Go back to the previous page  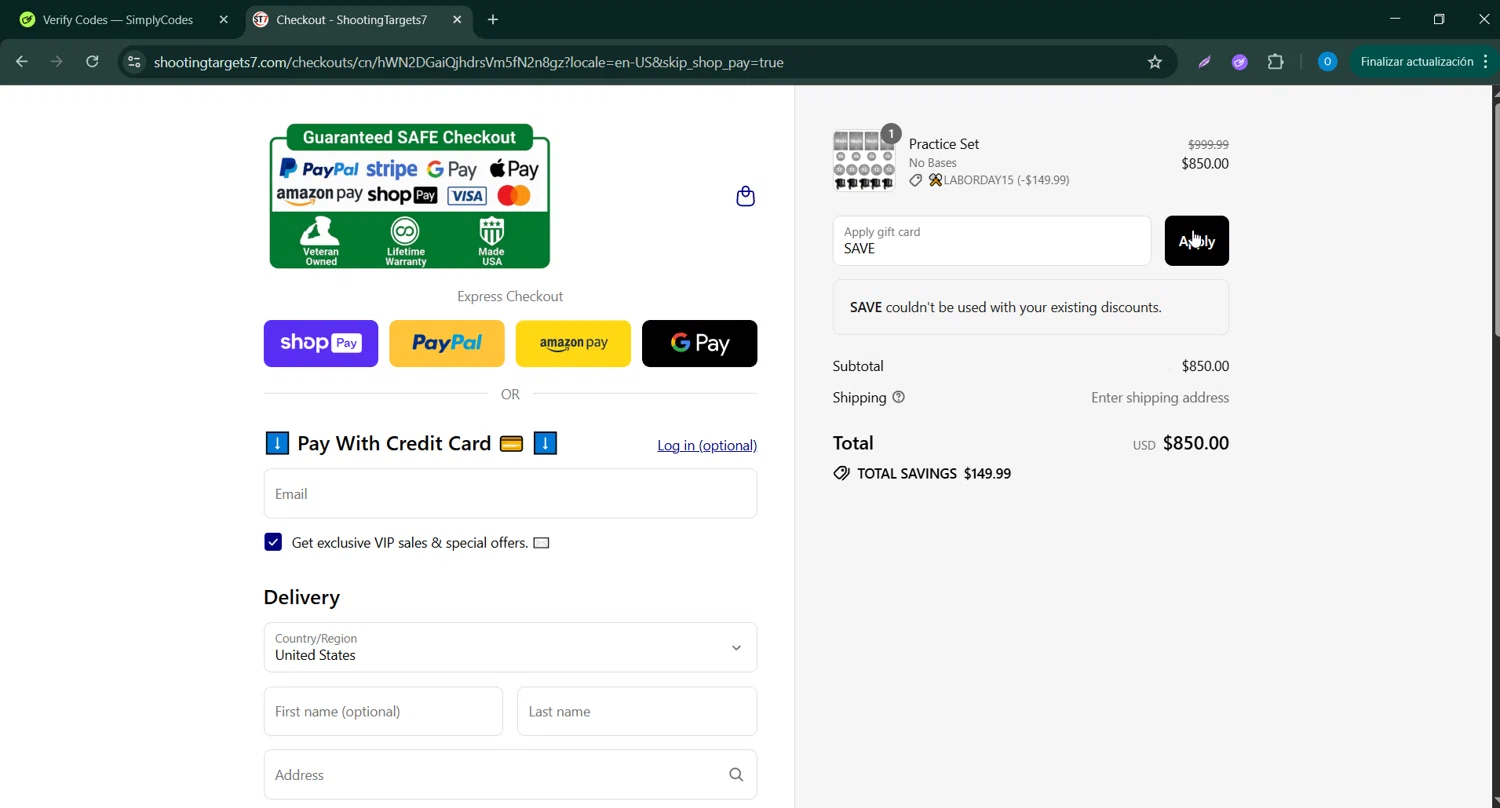click(x=22, y=62)
